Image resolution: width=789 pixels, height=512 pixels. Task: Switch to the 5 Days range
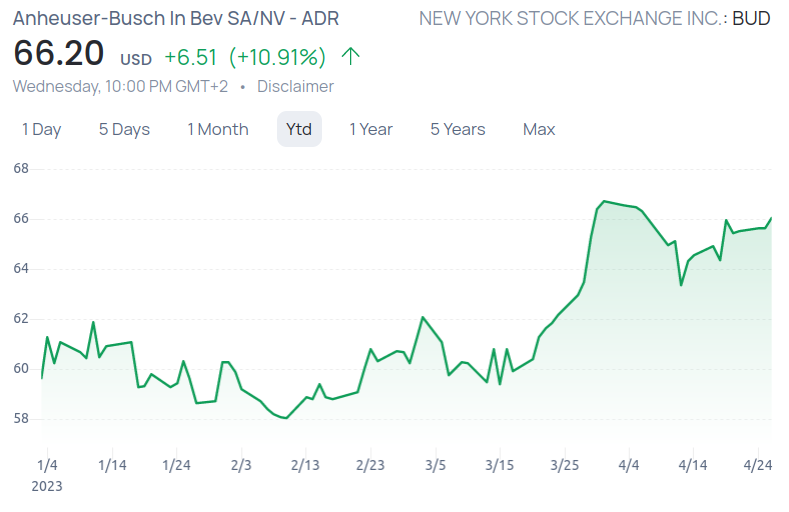pos(124,129)
